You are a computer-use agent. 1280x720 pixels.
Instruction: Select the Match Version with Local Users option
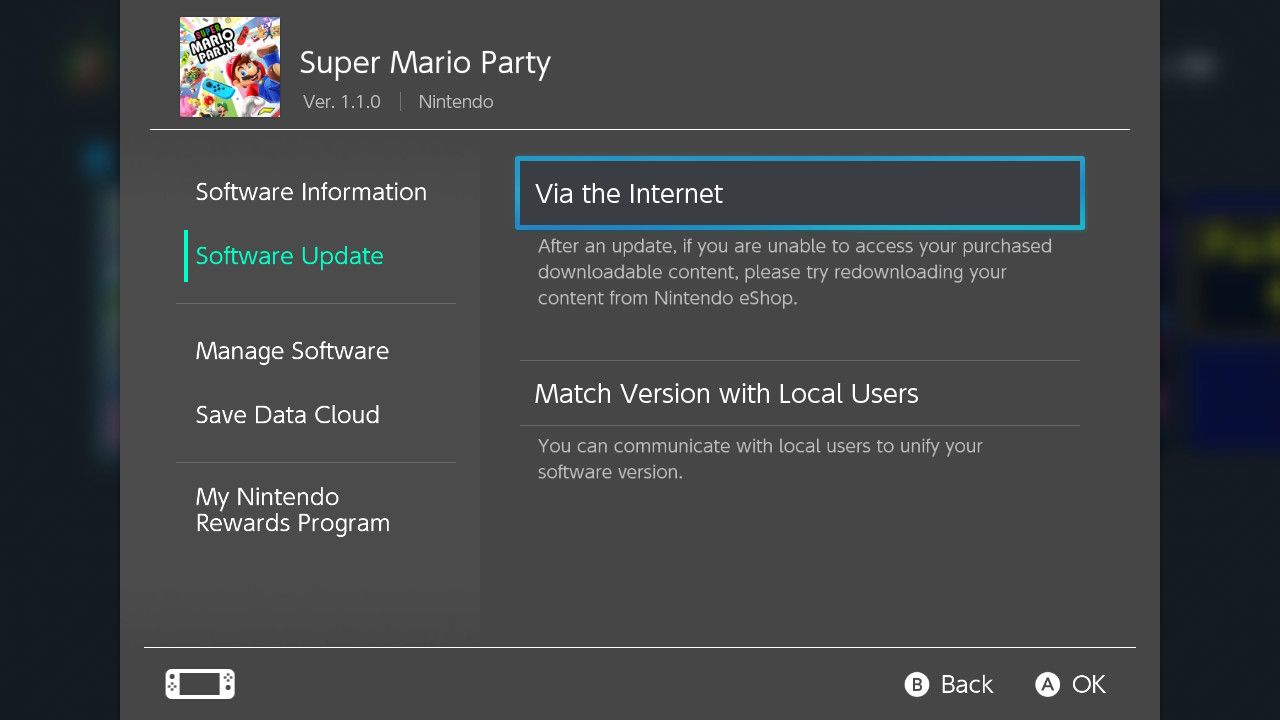[727, 393]
